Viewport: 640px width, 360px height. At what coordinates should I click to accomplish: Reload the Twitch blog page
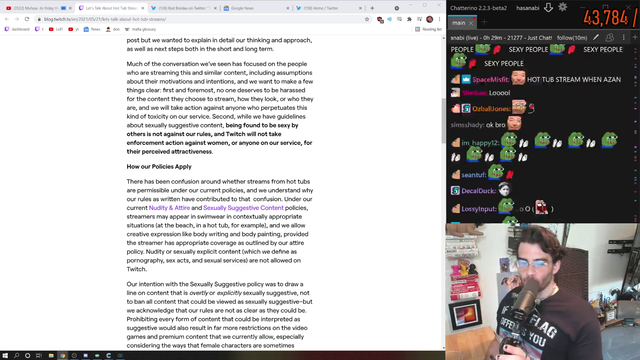(x=27, y=19)
